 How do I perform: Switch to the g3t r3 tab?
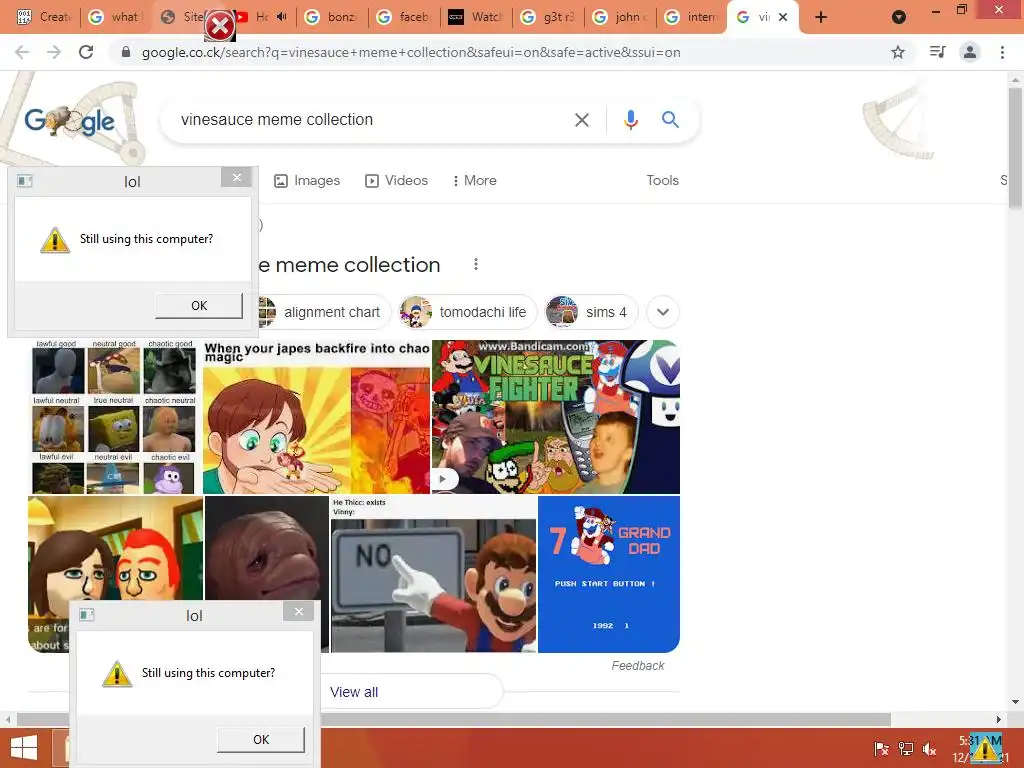pos(547,17)
